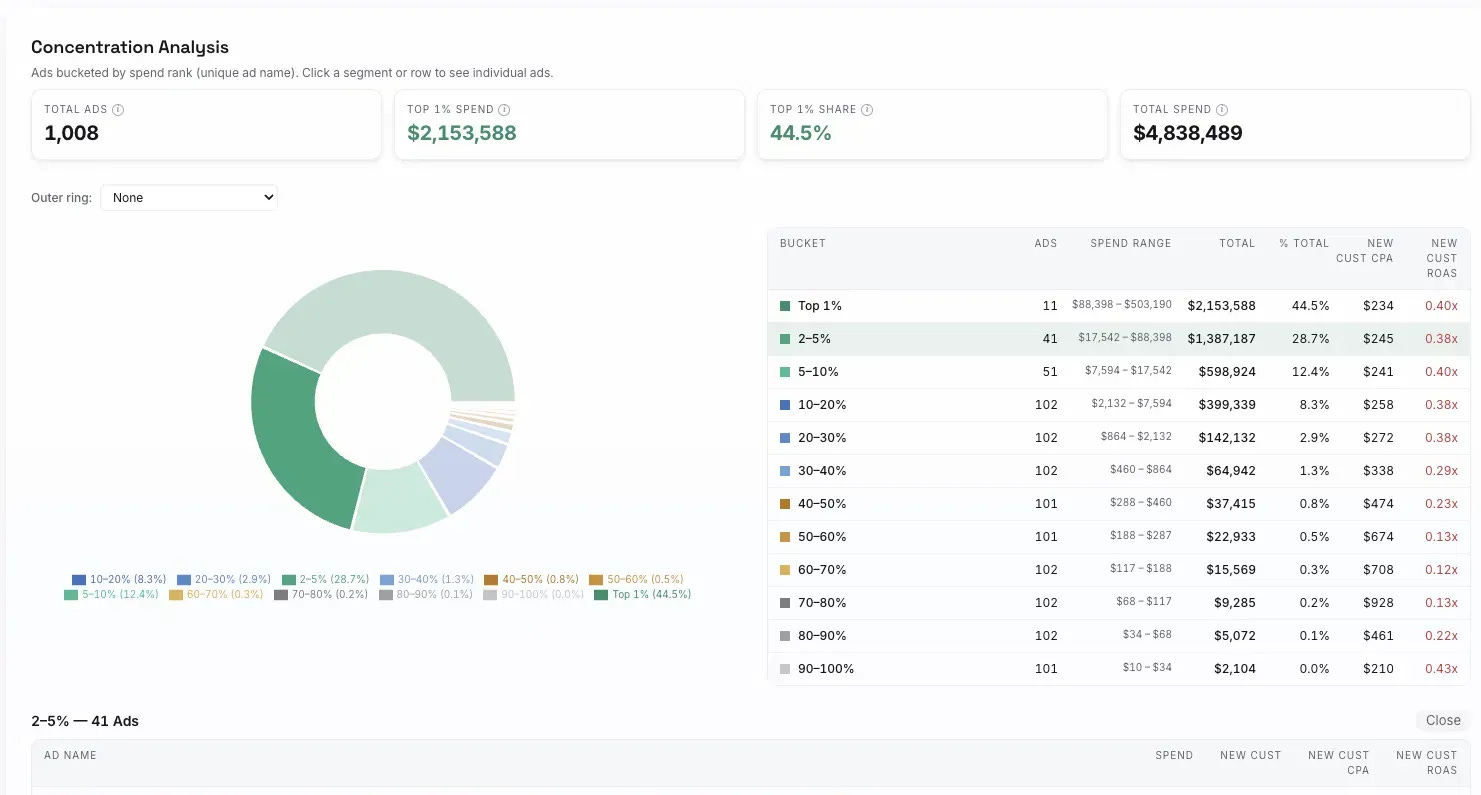Click the info icon next to Total Spend

pyautogui.click(x=1222, y=110)
